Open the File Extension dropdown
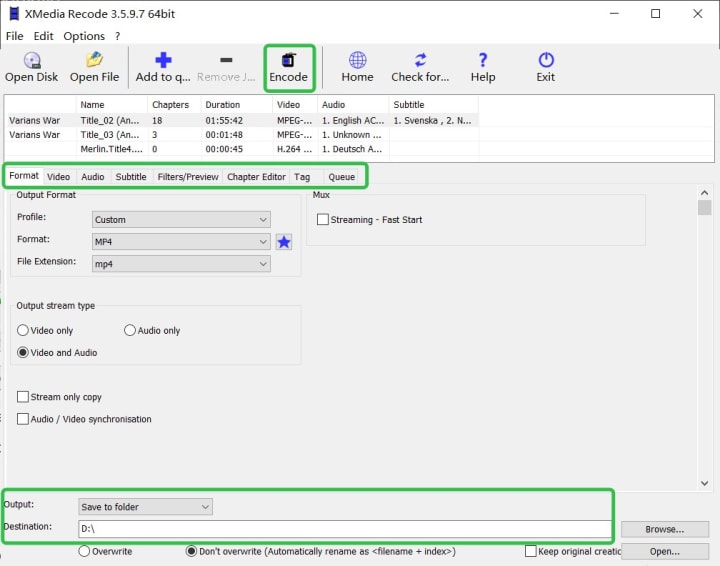 (181, 263)
